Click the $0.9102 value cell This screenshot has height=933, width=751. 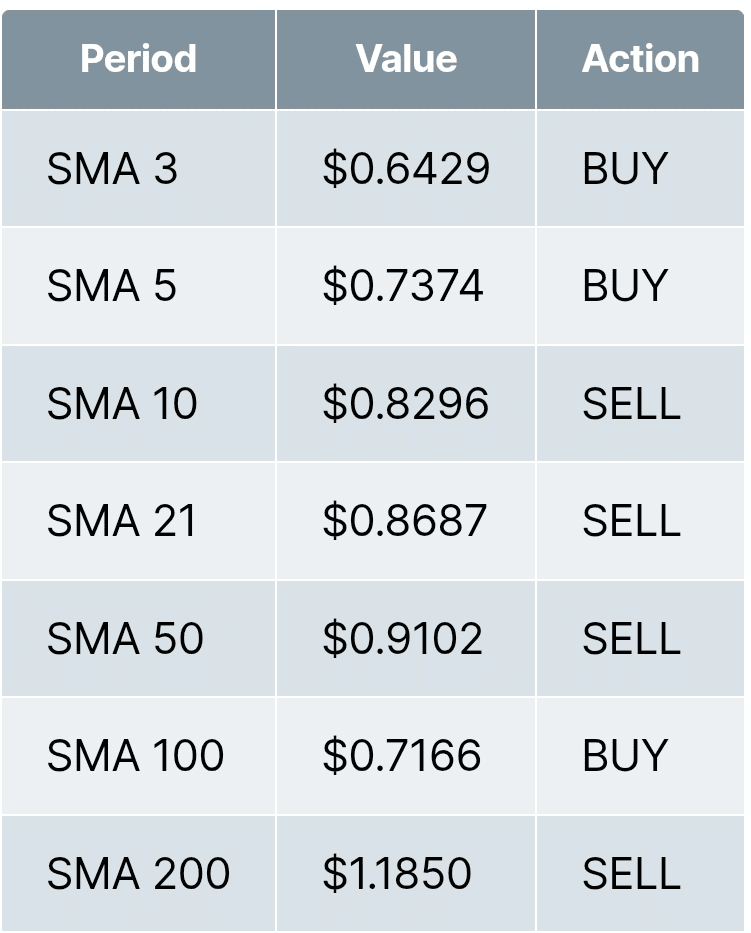click(x=403, y=638)
